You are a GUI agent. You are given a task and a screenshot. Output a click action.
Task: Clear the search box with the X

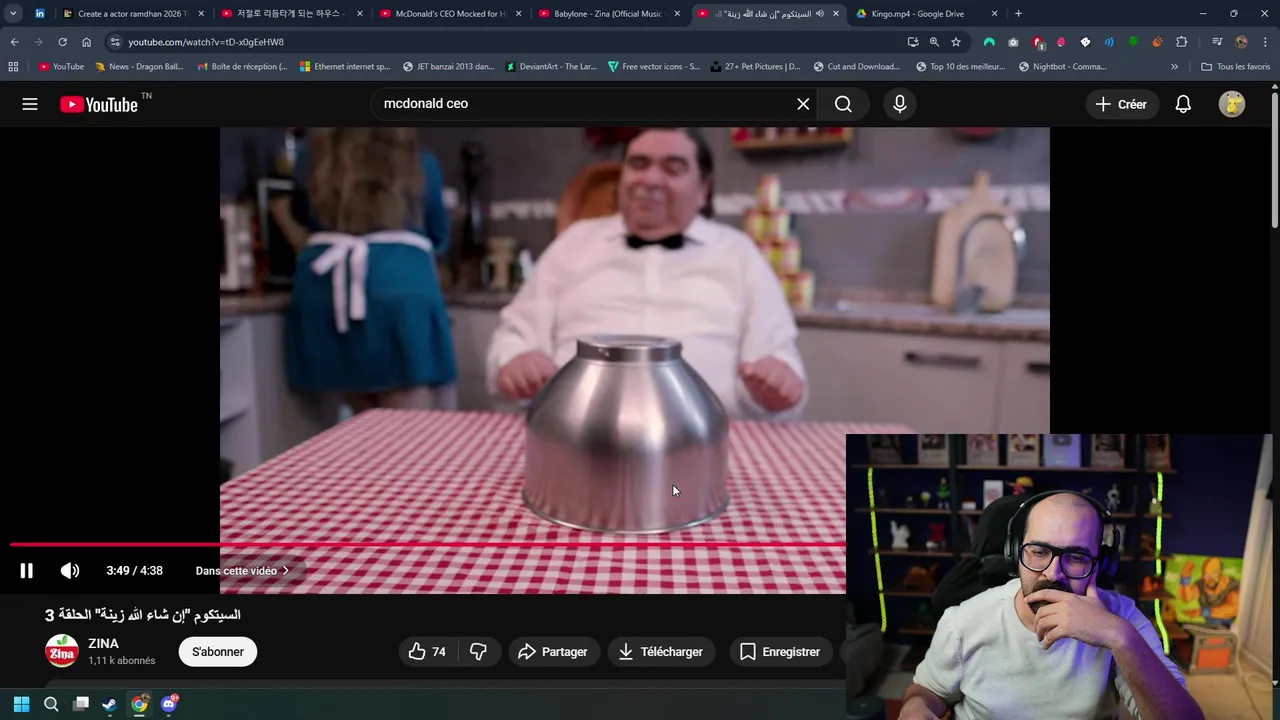pyautogui.click(x=803, y=104)
